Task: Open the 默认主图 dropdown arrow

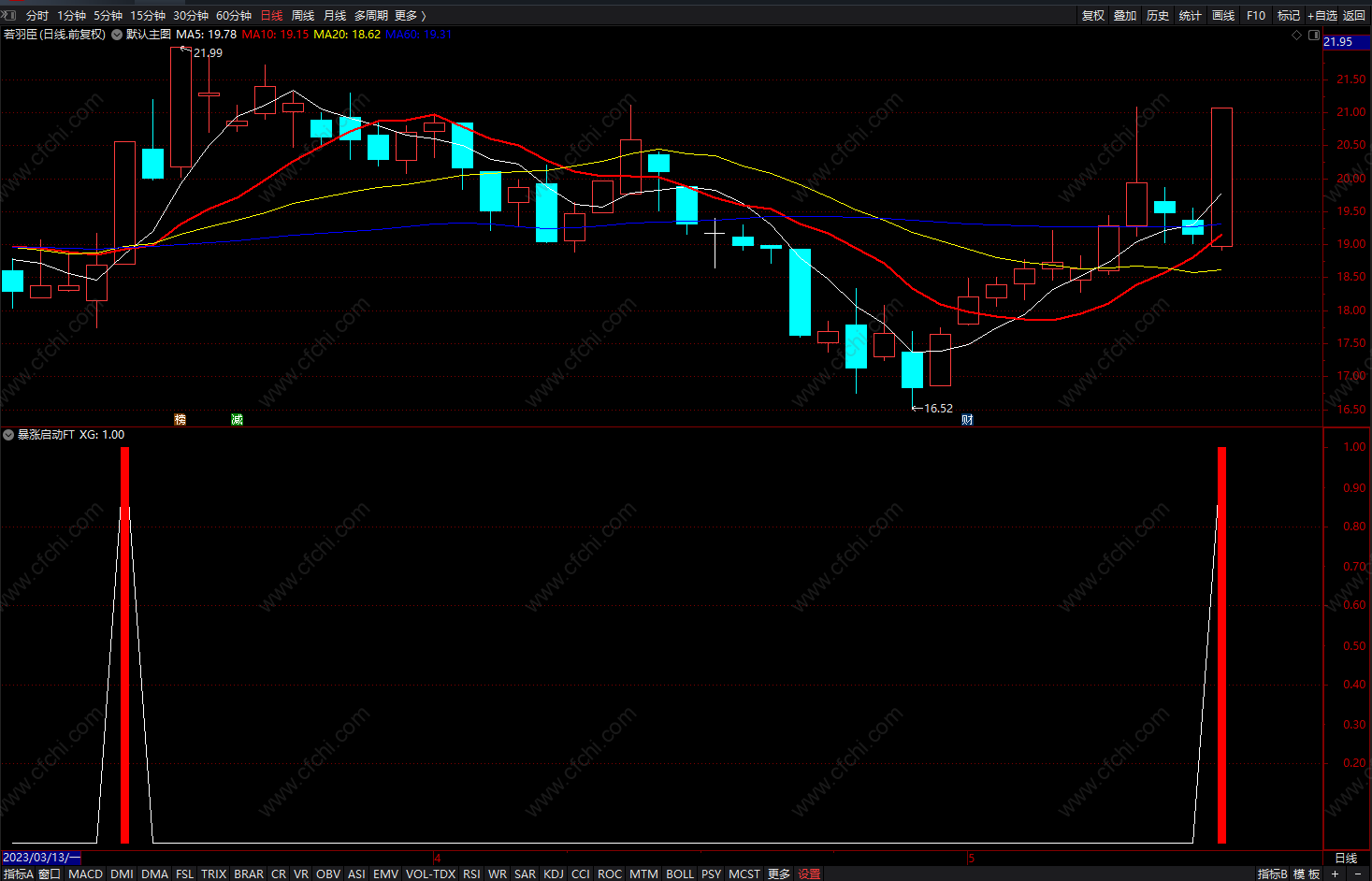Action: click(117, 35)
